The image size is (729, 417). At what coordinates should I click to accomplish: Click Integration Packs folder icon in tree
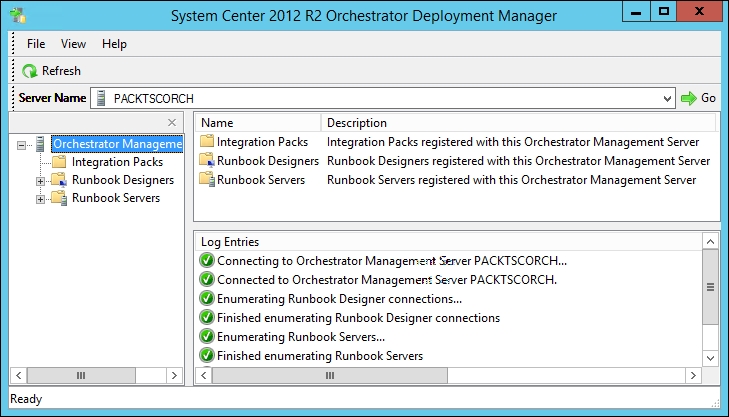(59, 162)
